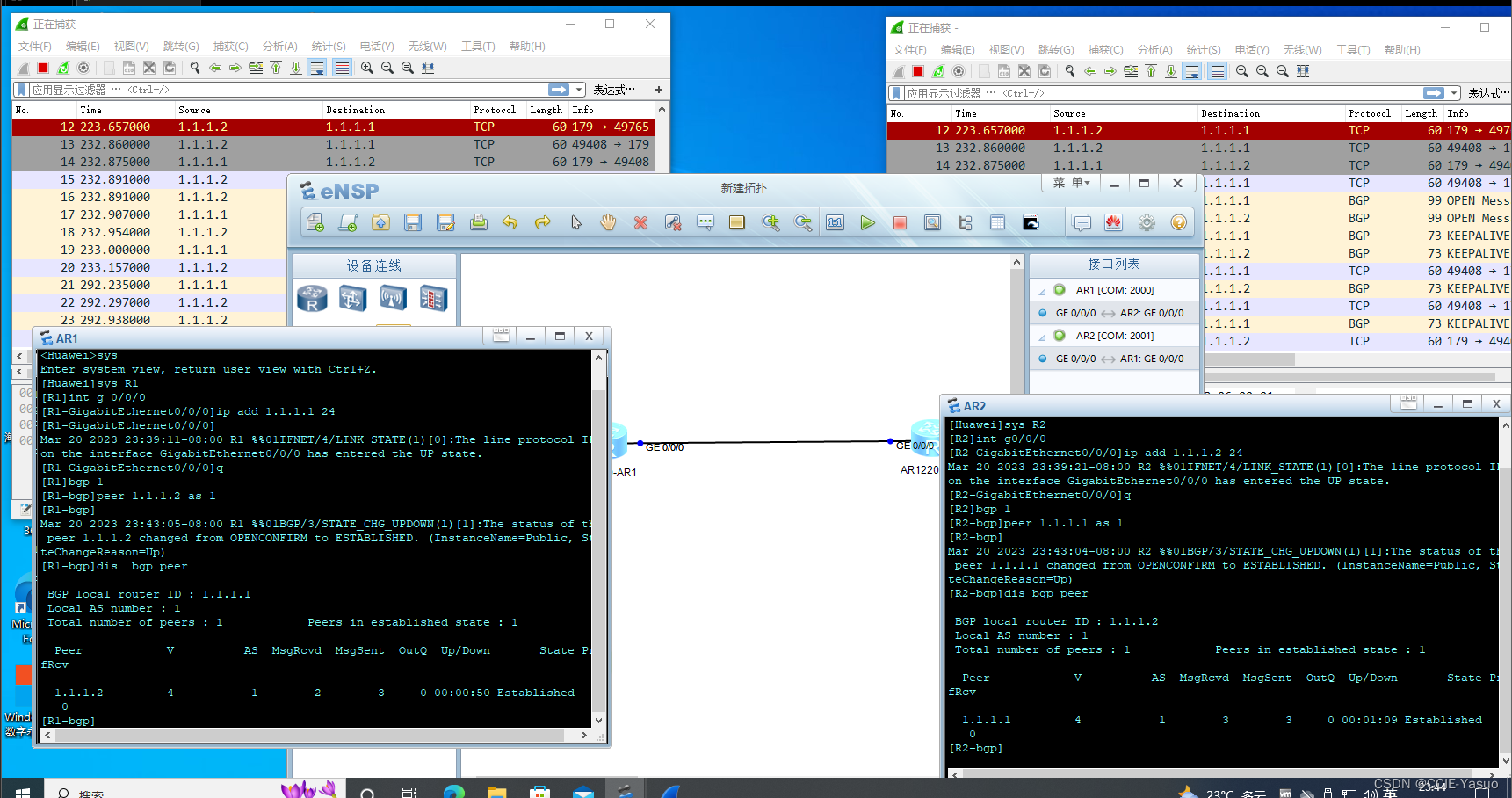Screen dimensions: 1512x798
Task: Click the display filter field in right Wireshark
Action: pyautogui.click(x=1162, y=93)
